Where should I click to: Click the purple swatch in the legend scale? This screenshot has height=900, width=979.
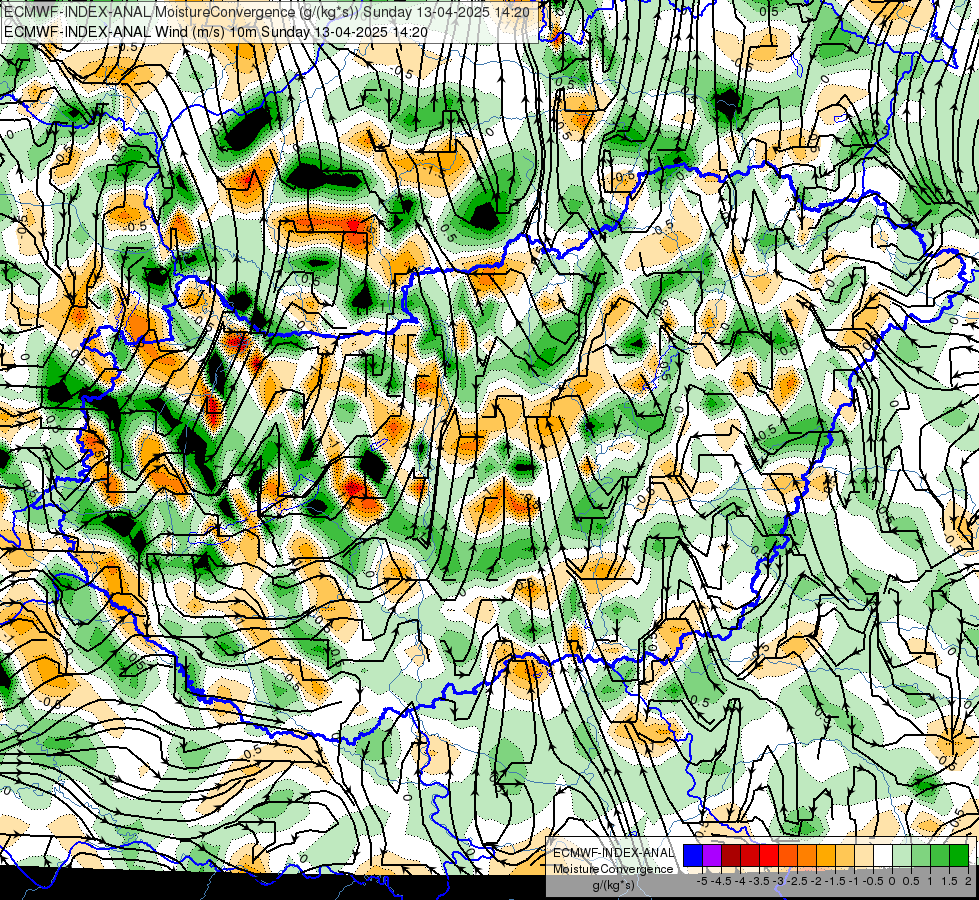712,855
